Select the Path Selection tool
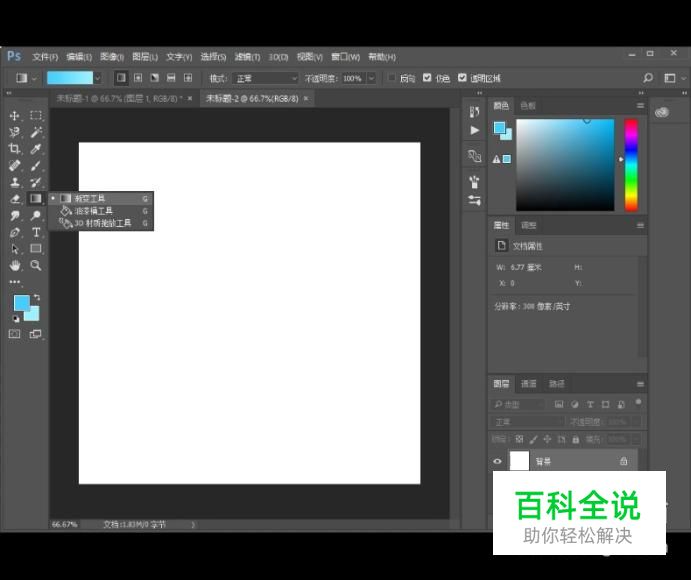 click(x=14, y=249)
